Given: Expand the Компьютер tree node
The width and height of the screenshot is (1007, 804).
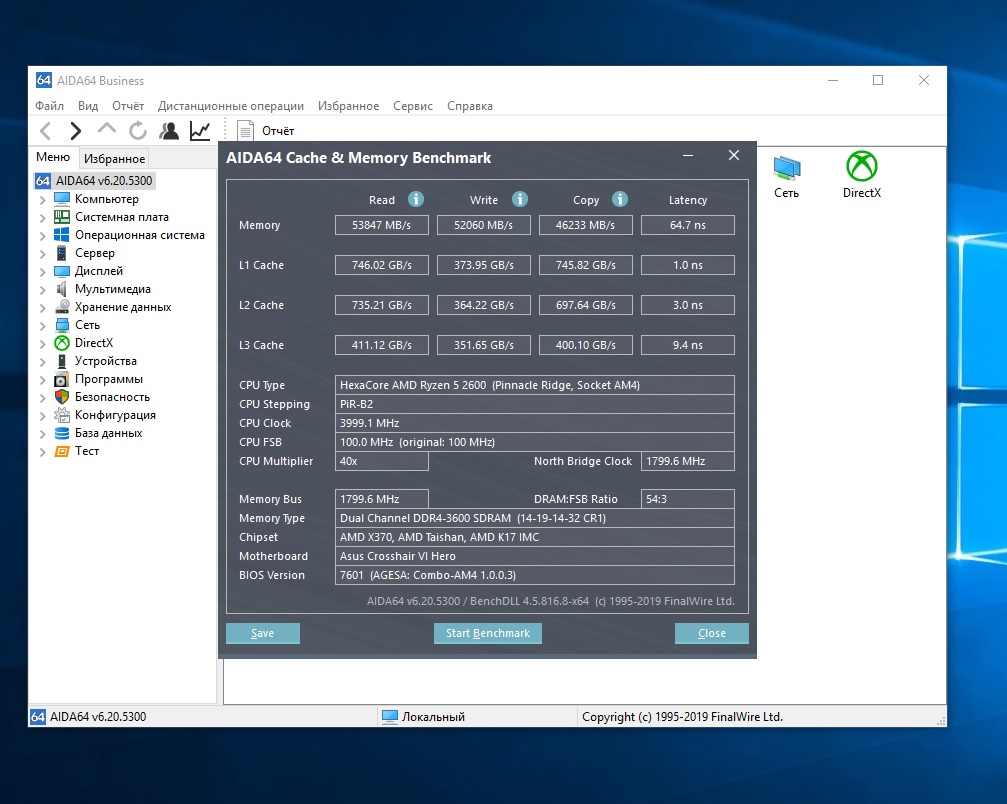Looking at the screenshot, I should pyautogui.click(x=42, y=200).
